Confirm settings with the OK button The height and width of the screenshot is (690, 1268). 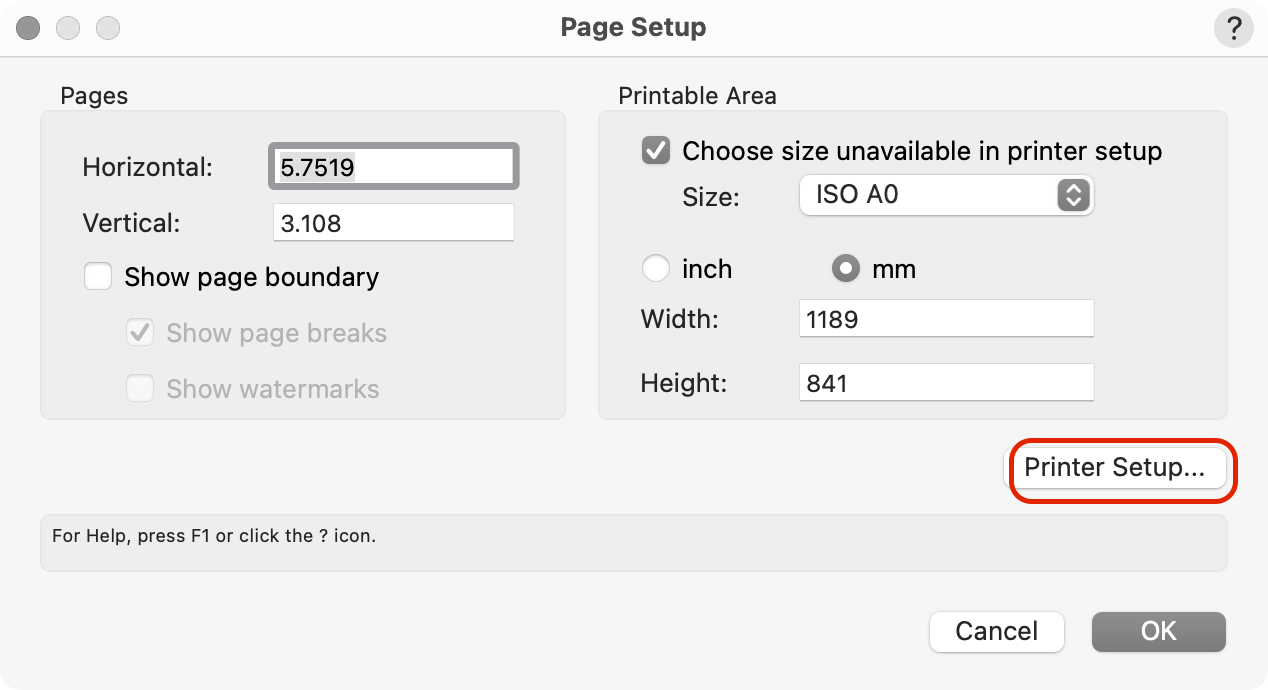click(1159, 631)
